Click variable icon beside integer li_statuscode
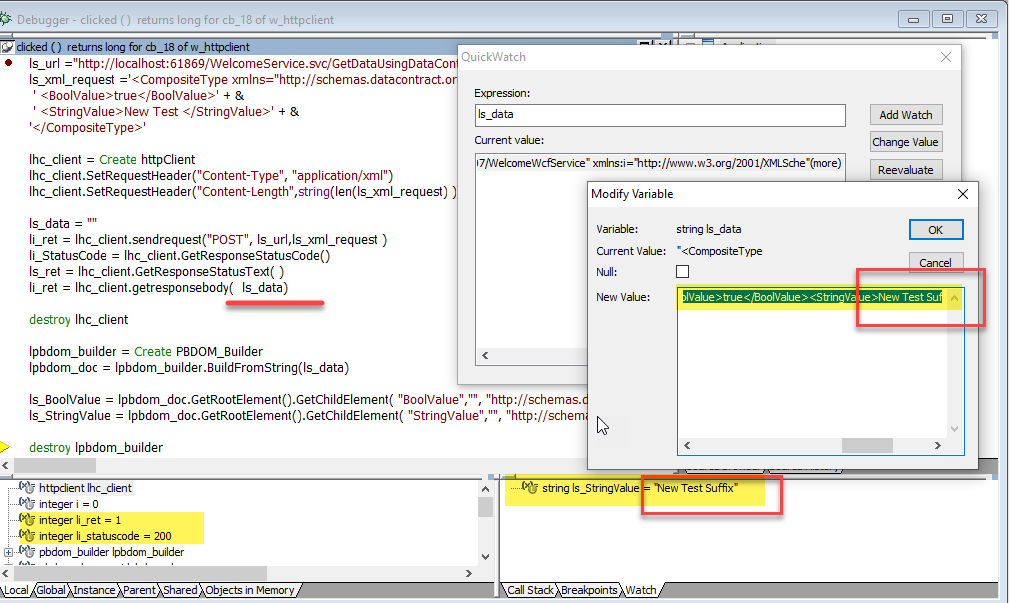Viewport: 1010px width, 603px height. pyautogui.click(x=27, y=536)
